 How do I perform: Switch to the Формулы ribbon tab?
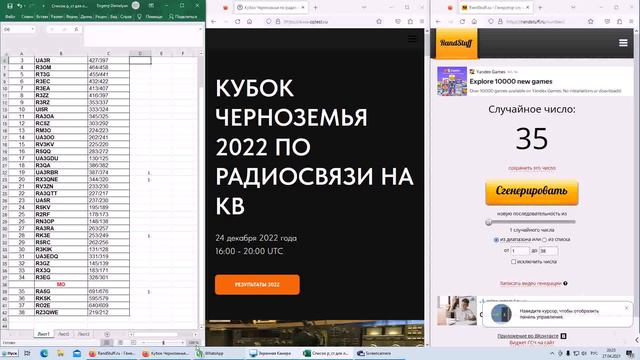[x=72, y=17]
